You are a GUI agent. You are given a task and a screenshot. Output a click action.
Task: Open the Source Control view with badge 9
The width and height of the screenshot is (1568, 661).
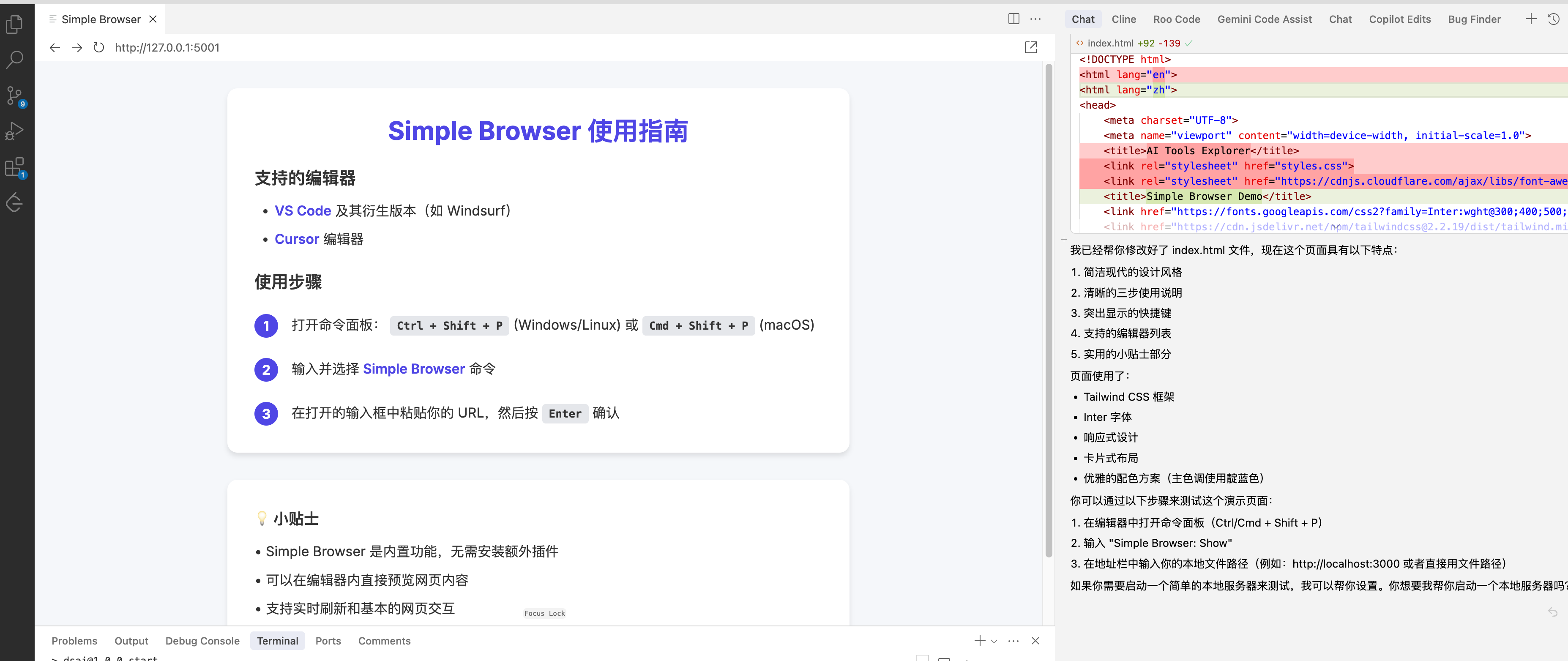tap(14, 96)
